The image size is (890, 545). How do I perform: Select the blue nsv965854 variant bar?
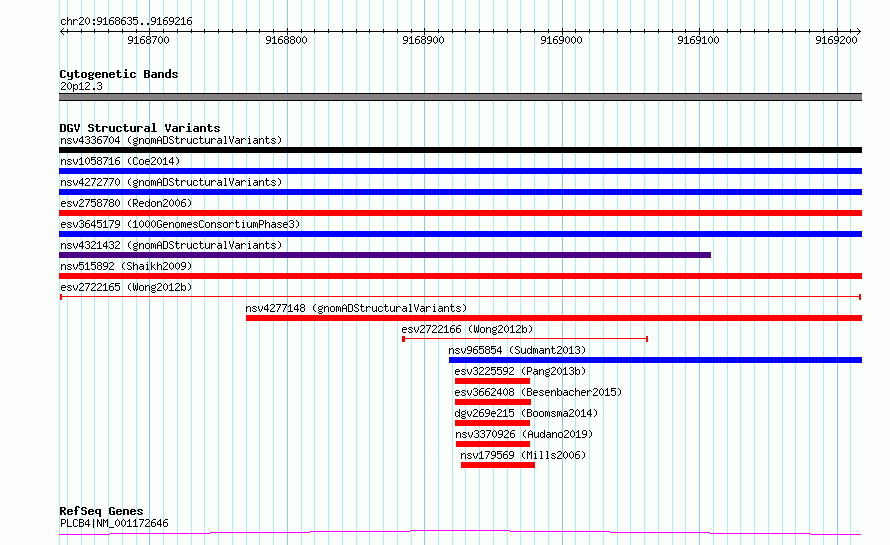[x=656, y=360]
